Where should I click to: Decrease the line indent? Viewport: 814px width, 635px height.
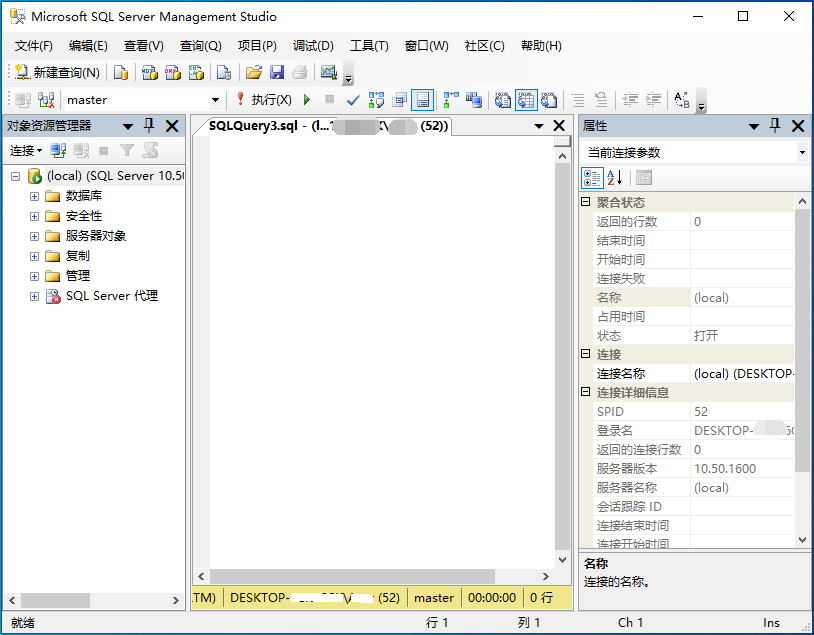click(x=630, y=100)
